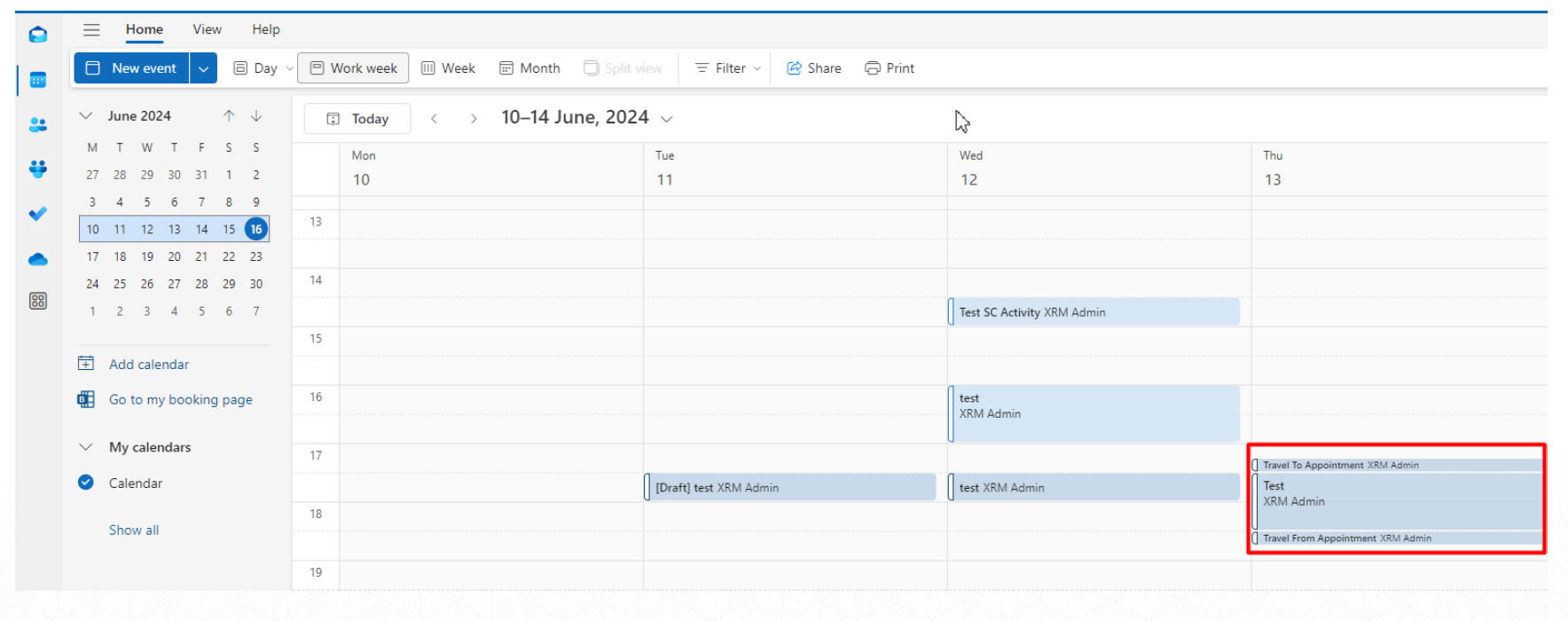1568x621 pixels.
Task: Go to previous month up arrow
Action: [229, 116]
